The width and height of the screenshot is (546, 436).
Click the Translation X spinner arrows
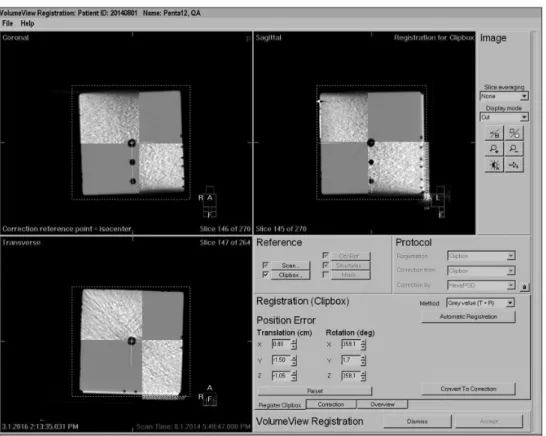(x=294, y=344)
